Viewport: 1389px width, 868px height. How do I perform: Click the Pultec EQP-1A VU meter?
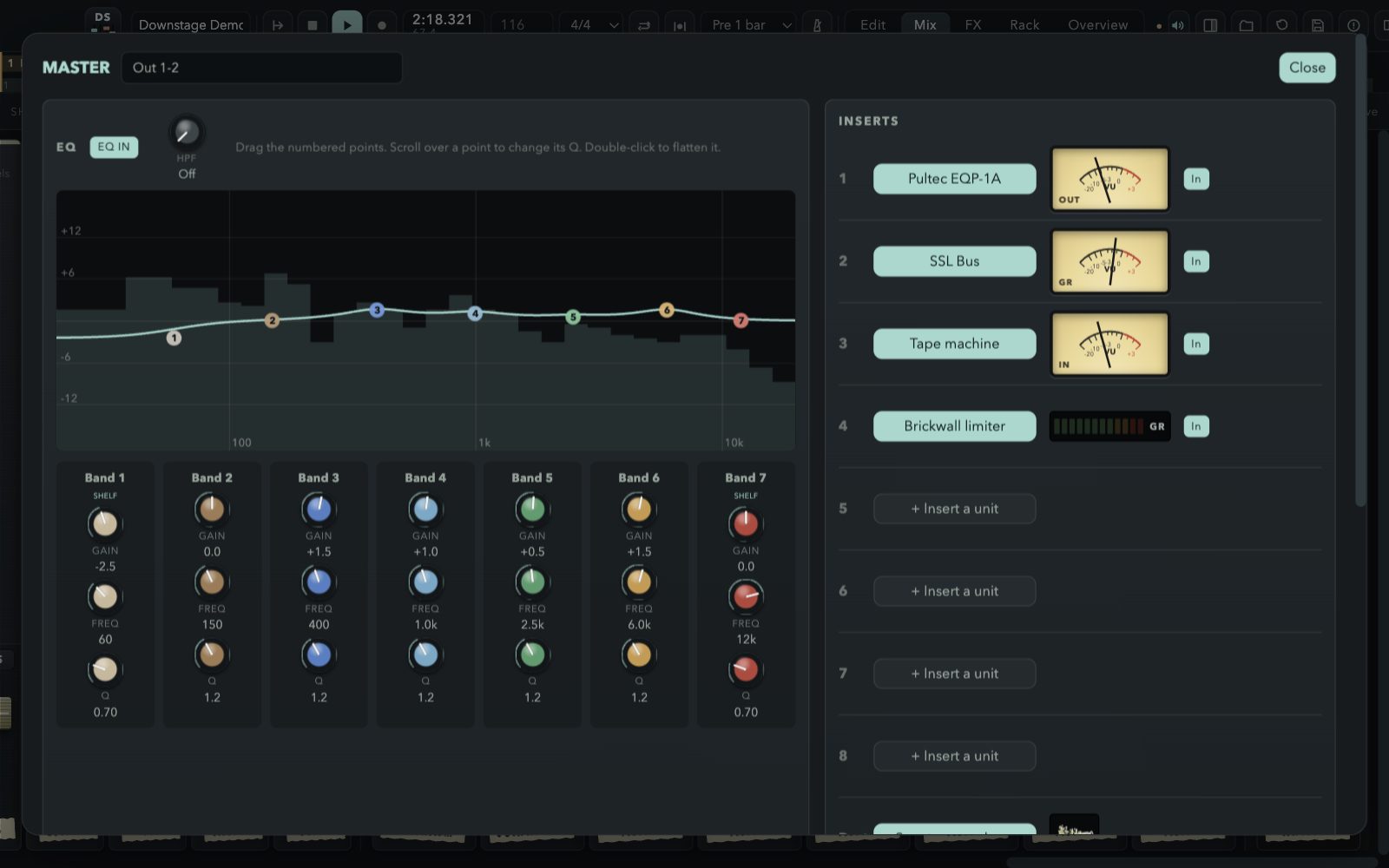click(1109, 179)
